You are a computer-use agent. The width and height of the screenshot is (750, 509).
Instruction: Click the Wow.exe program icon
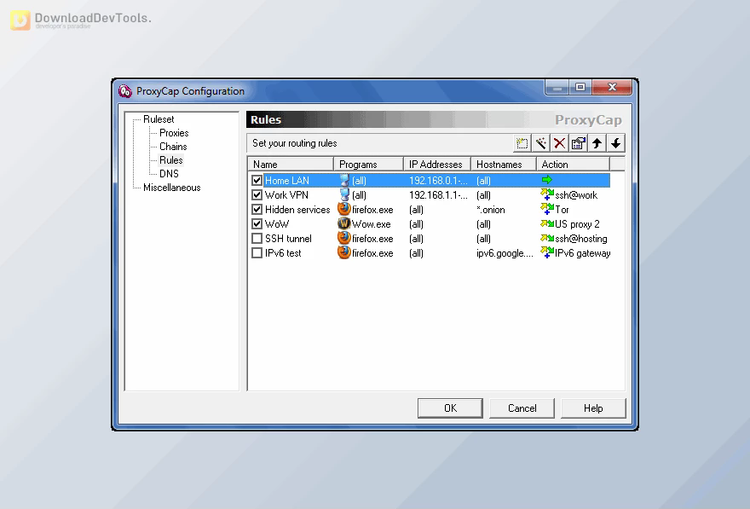(x=344, y=224)
